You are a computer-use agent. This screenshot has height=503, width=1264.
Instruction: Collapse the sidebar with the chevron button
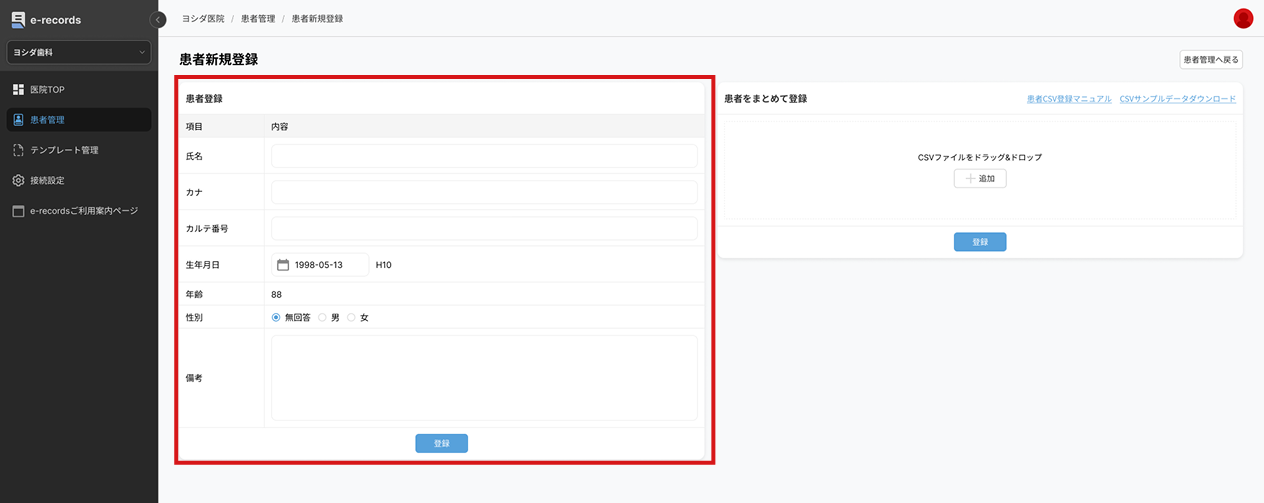tap(157, 20)
